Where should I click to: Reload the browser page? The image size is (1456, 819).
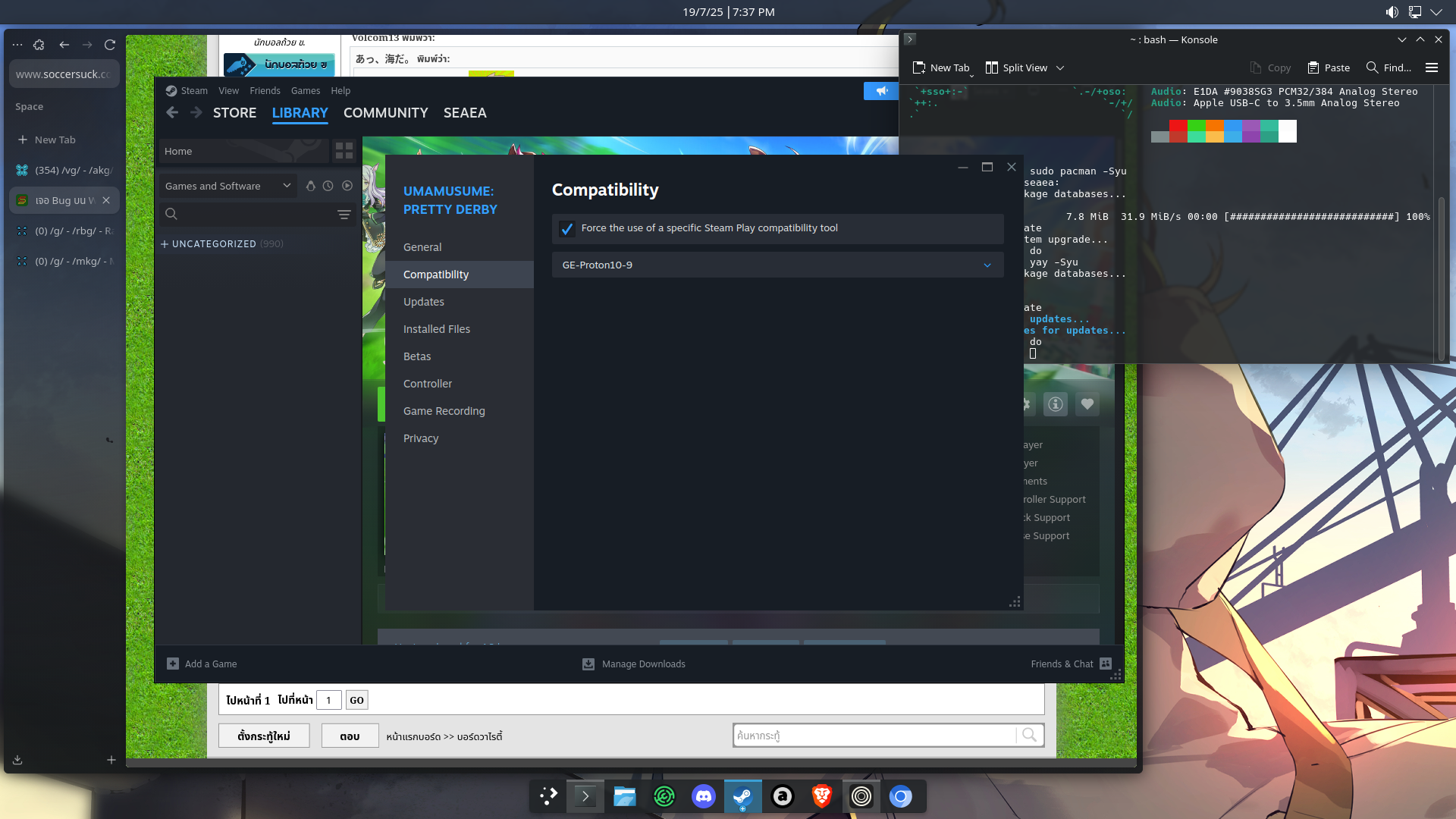(110, 45)
